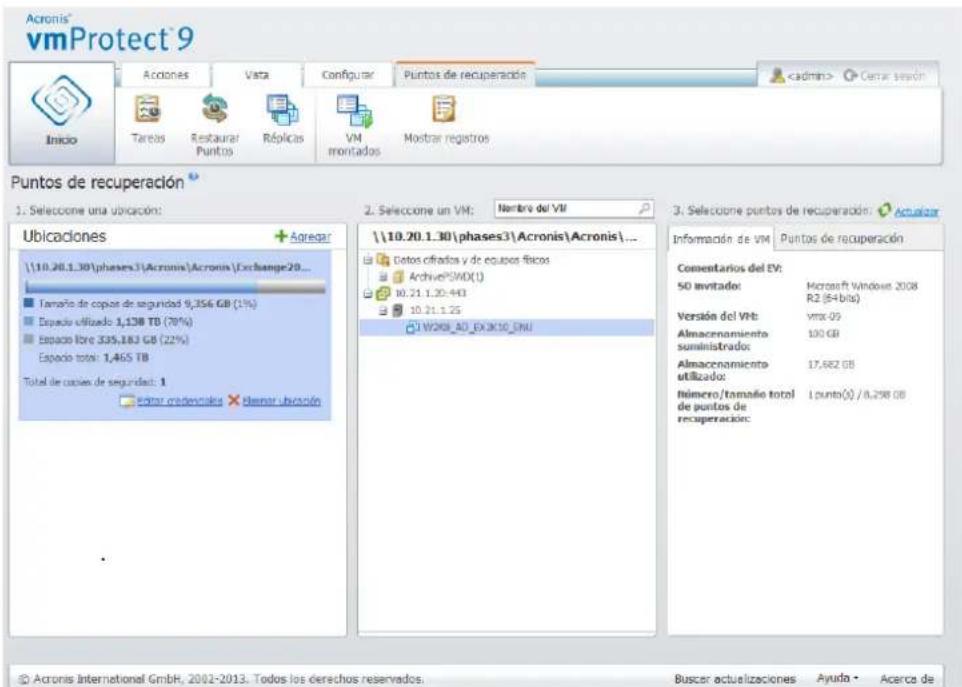Click the Espacio total 1,465 TB text
Viewport: 962px width, 687px height.
[94, 357]
